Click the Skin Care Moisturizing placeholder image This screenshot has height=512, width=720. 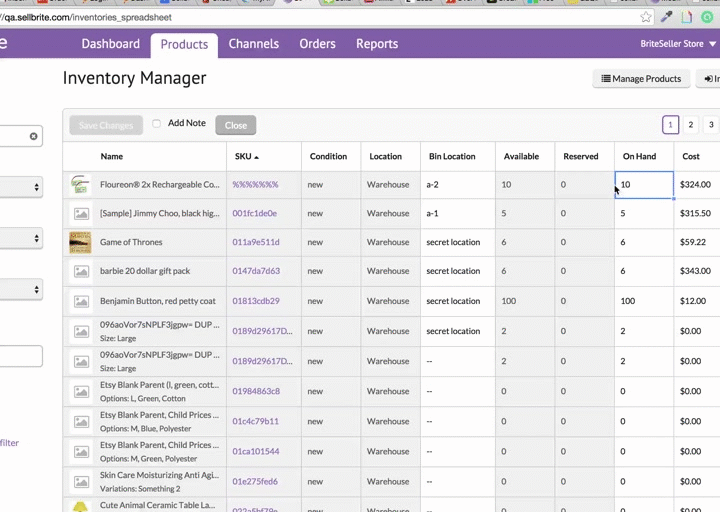click(81, 482)
